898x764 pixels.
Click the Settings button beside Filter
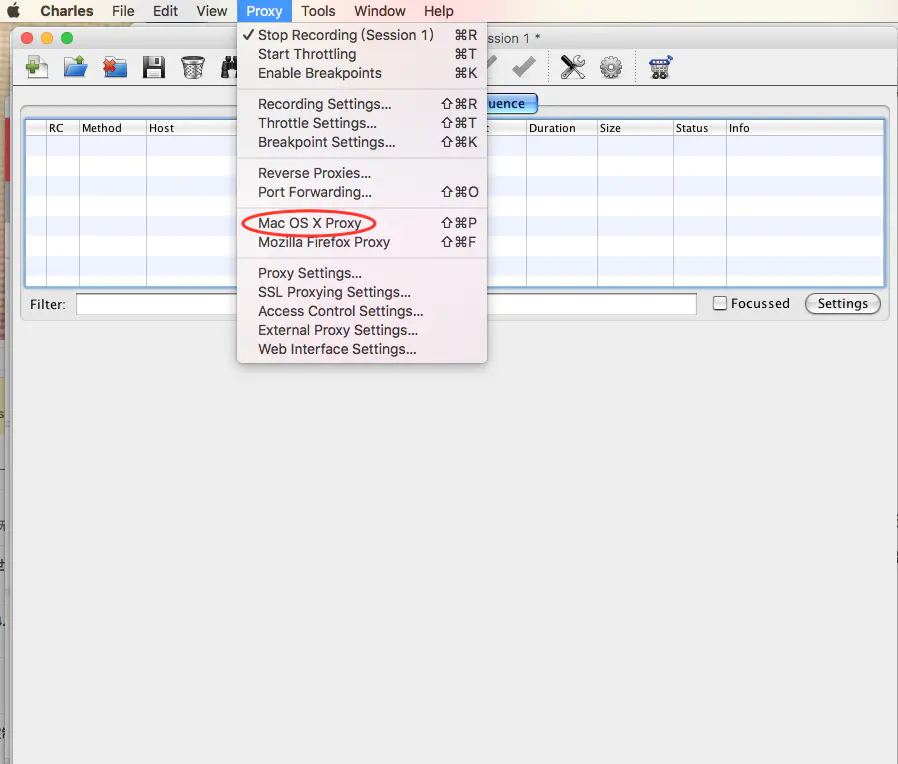pyautogui.click(x=842, y=304)
